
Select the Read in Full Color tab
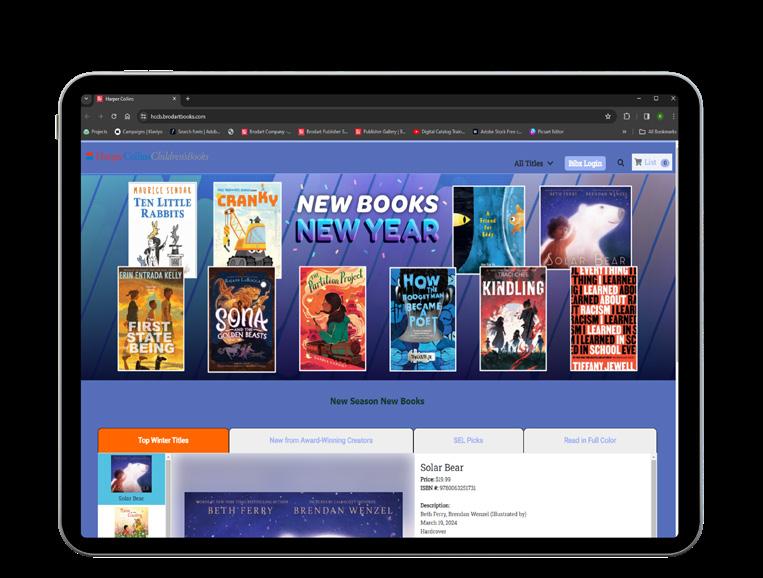click(590, 440)
